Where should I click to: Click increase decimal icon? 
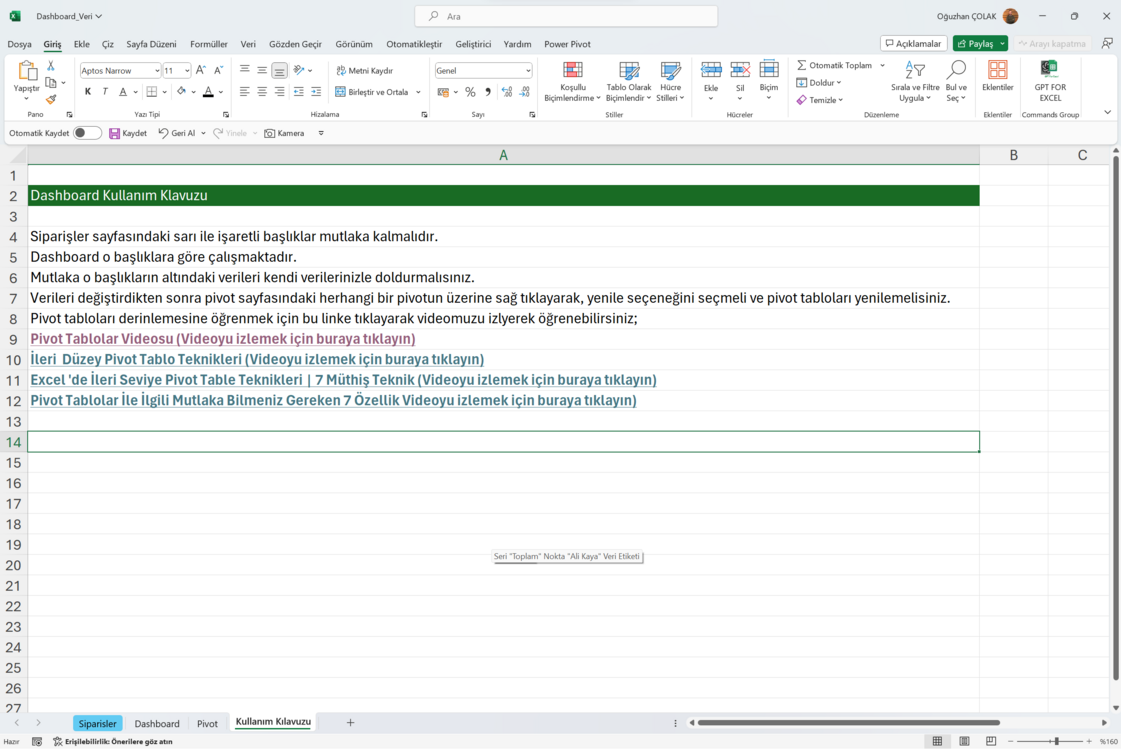point(507,91)
